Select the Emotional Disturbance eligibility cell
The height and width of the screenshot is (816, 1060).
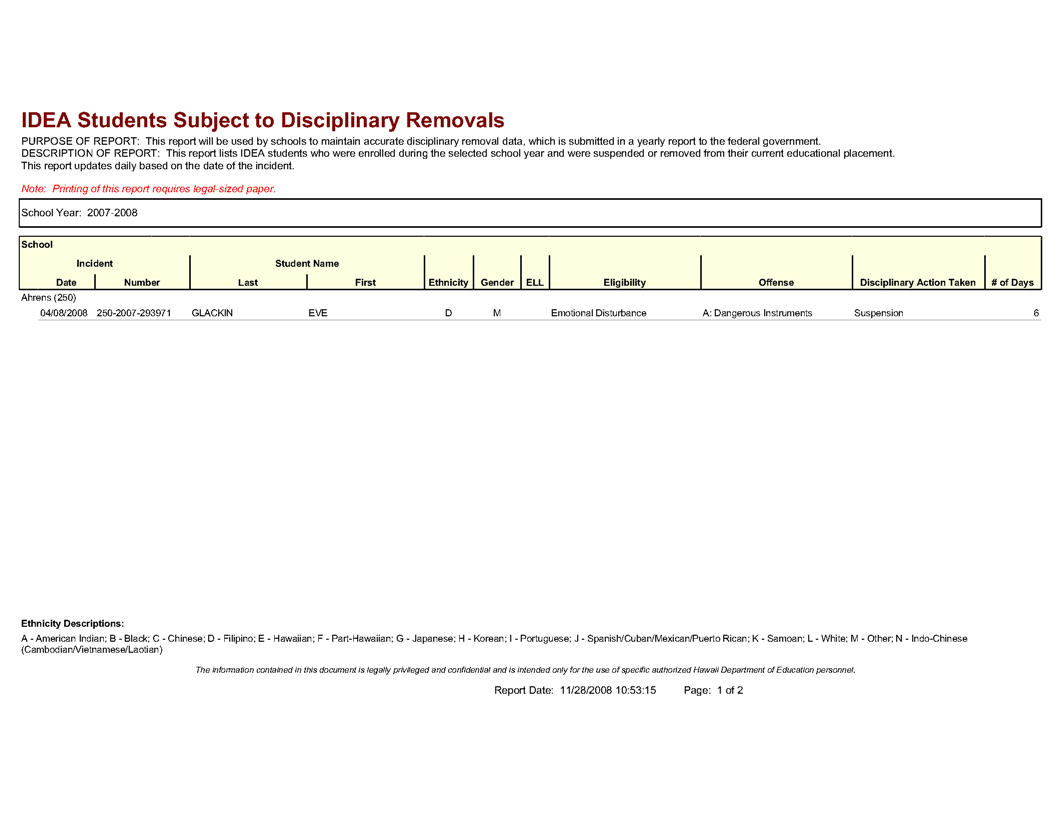coord(598,313)
